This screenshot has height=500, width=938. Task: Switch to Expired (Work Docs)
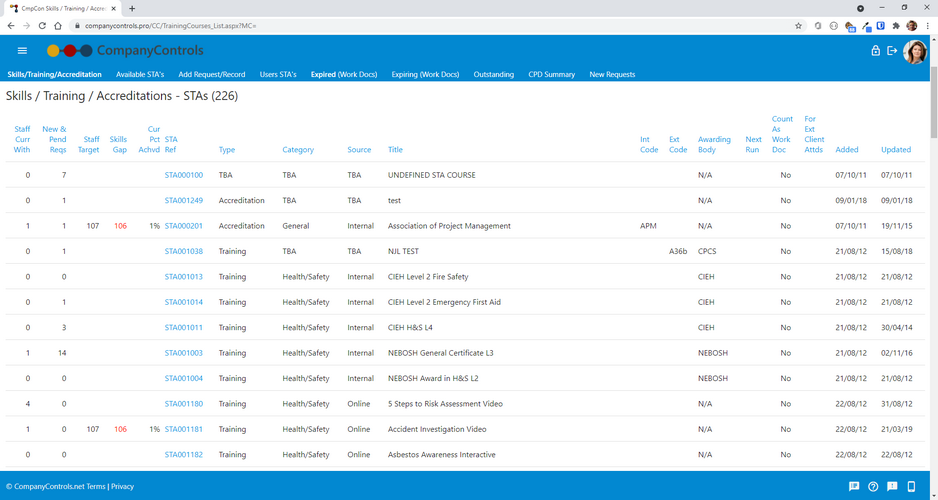[344, 74]
